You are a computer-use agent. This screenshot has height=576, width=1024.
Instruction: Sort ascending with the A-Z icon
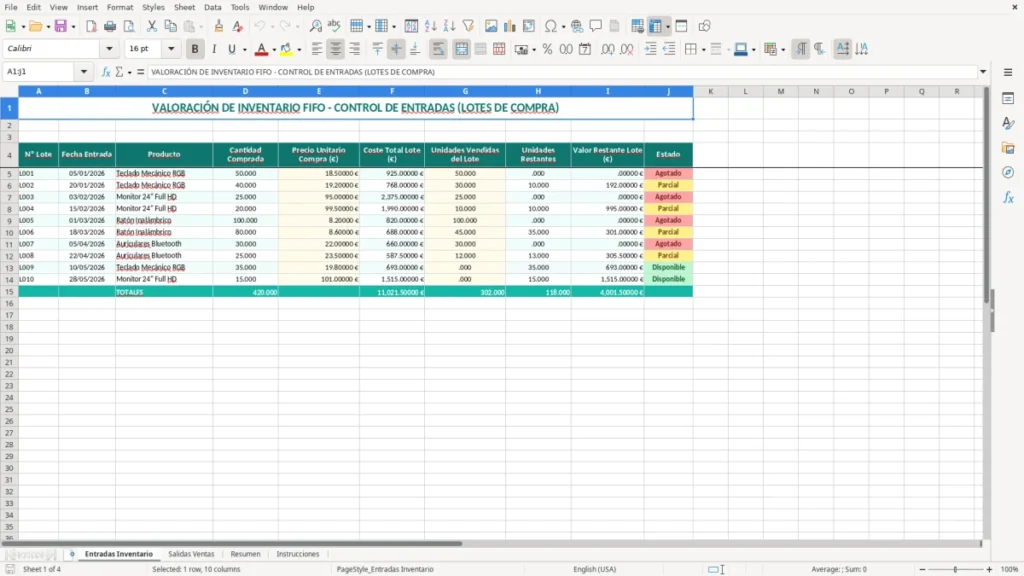point(430,26)
